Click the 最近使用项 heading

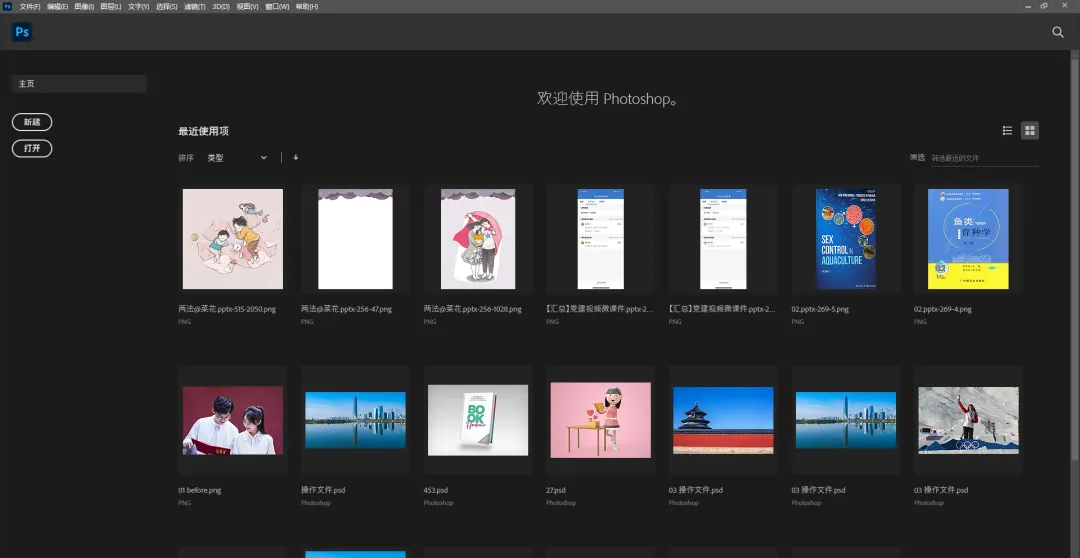[x=203, y=131]
